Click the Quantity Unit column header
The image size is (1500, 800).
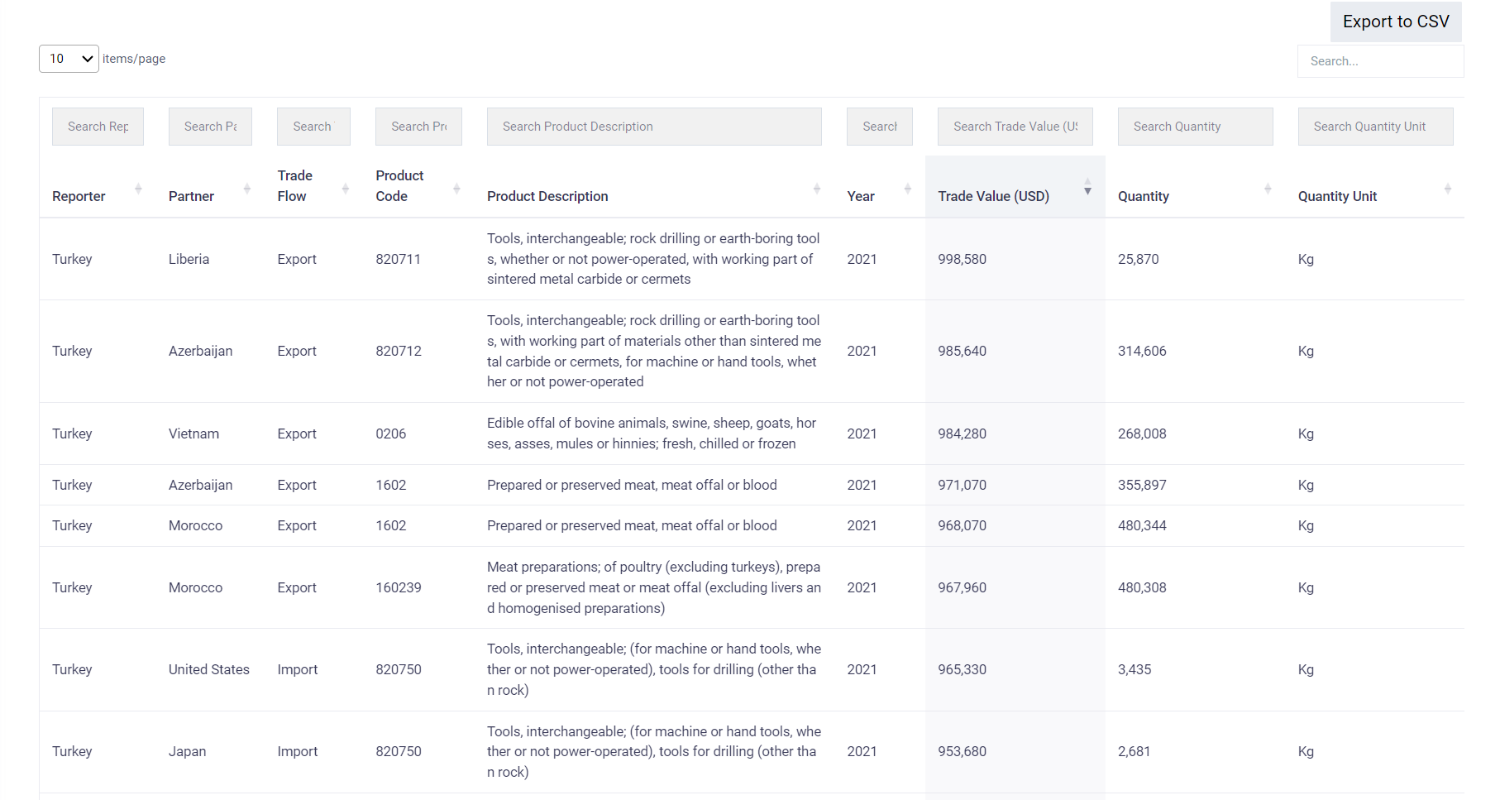tap(1337, 197)
